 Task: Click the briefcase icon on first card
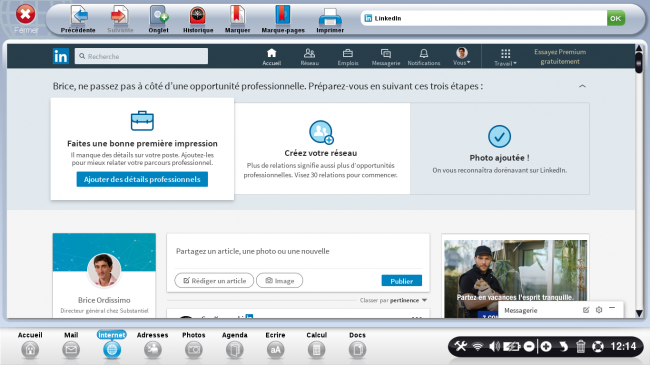(142, 121)
